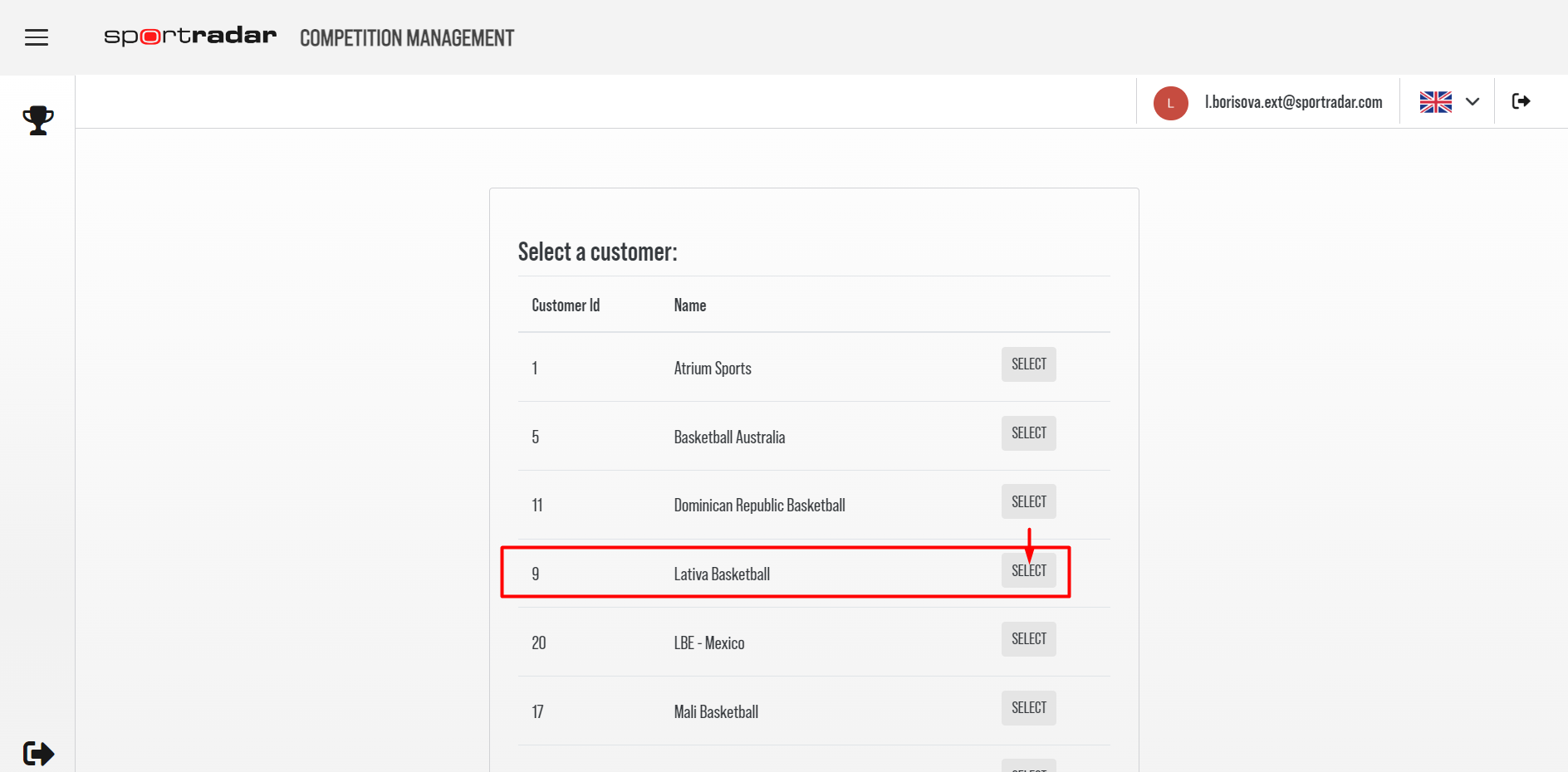Open the hamburger navigation menu
Screen dimensions: 1568x772
tap(37, 37)
